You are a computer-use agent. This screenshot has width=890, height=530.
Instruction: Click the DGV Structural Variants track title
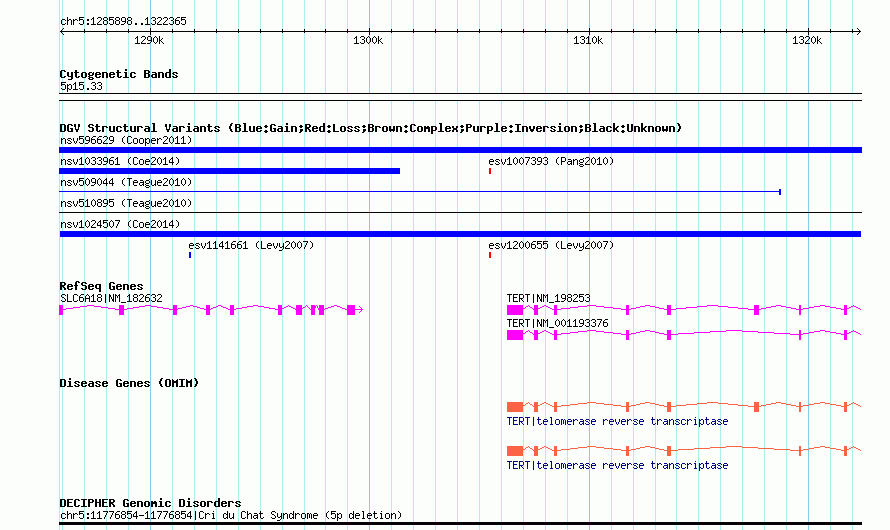click(x=371, y=128)
